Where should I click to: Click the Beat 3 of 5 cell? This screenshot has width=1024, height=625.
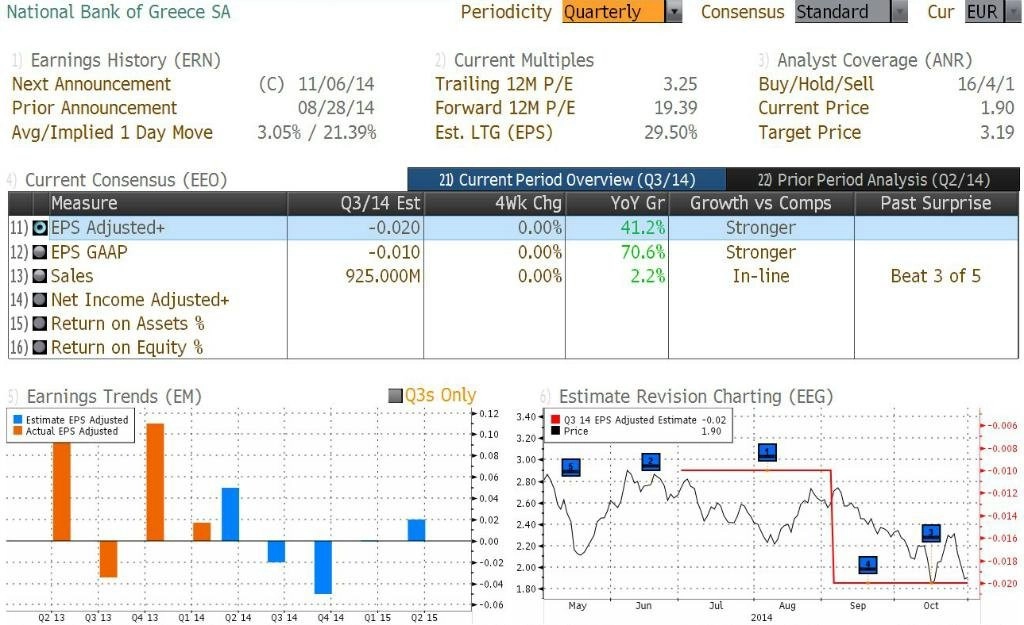(936, 276)
